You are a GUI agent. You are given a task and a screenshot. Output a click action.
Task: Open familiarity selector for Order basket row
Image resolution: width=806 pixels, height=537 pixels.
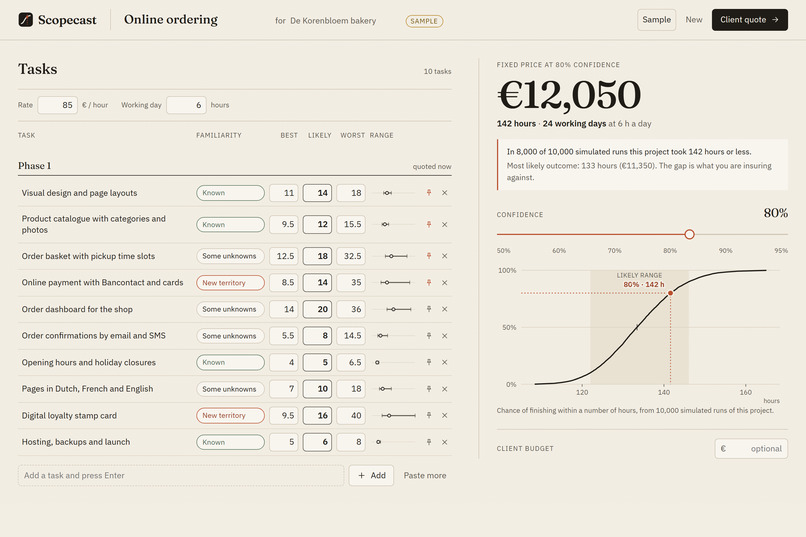click(230, 256)
